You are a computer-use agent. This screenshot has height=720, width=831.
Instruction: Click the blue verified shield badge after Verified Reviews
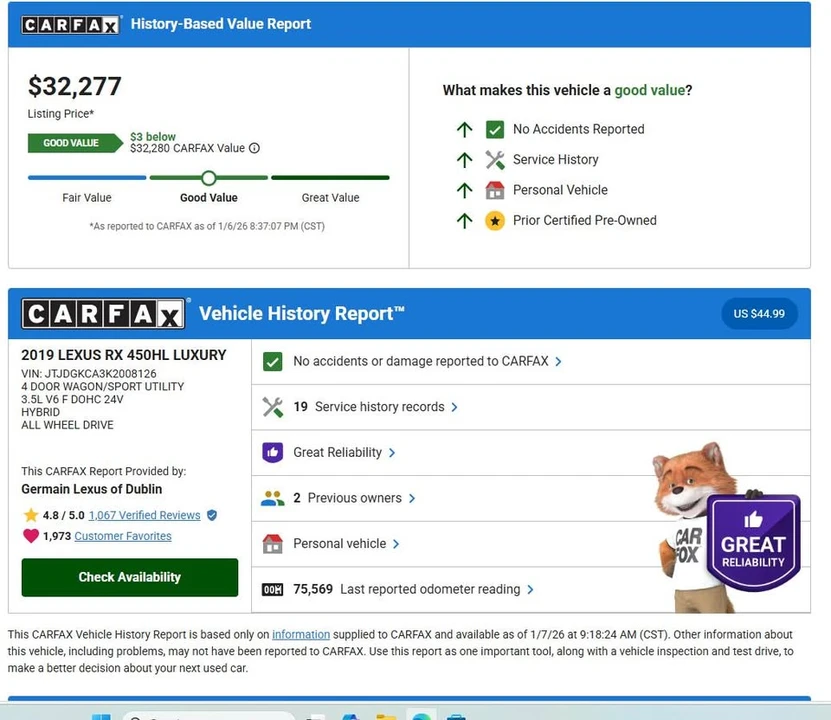point(212,515)
